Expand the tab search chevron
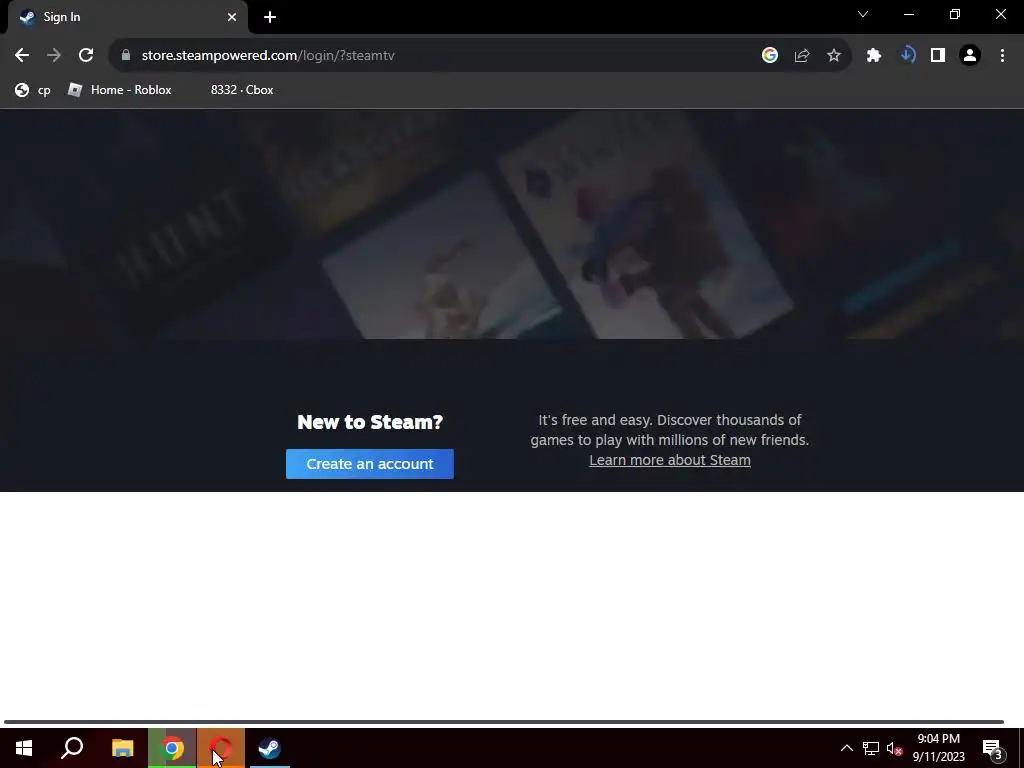Viewport: 1024px width, 768px height. tap(863, 14)
